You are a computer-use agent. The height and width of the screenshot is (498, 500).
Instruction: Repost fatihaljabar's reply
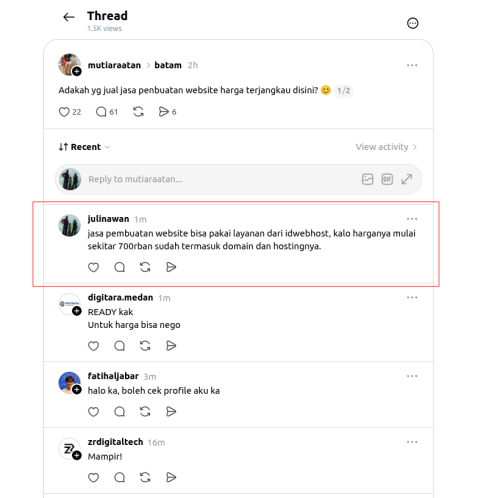pyautogui.click(x=145, y=412)
